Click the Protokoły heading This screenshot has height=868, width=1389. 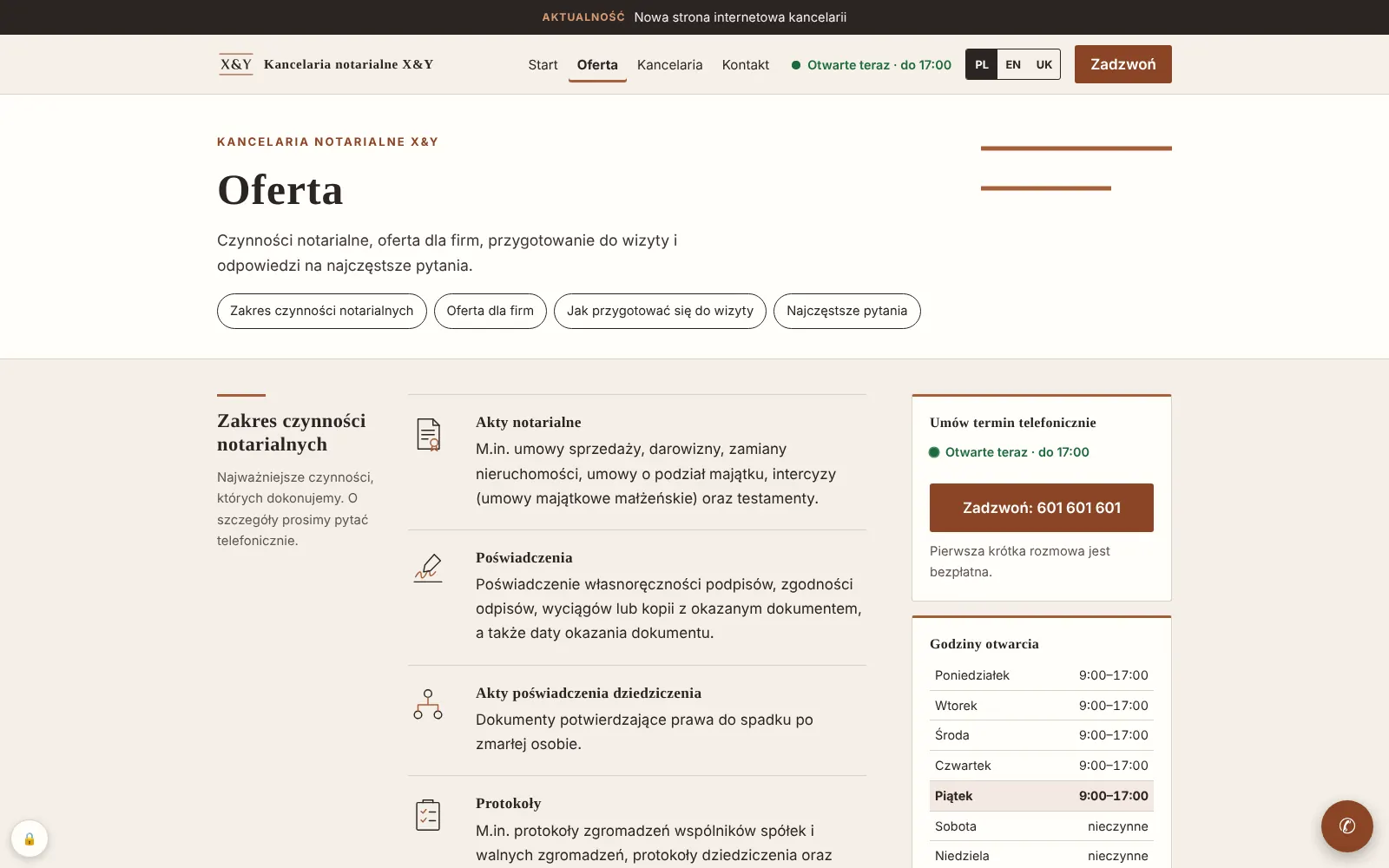508,804
